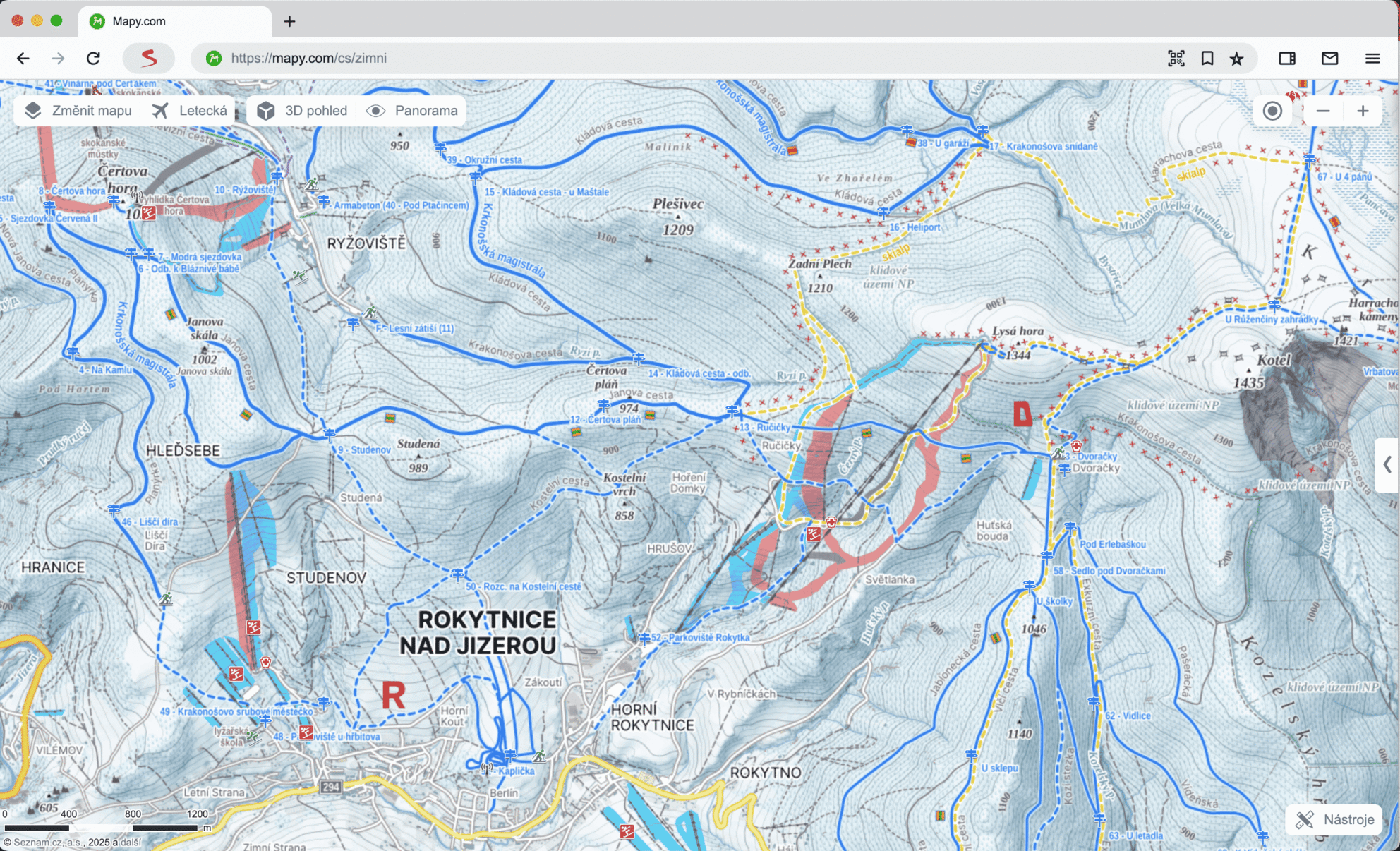
Task: Click the geolocation target button
Action: coord(1272,111)
